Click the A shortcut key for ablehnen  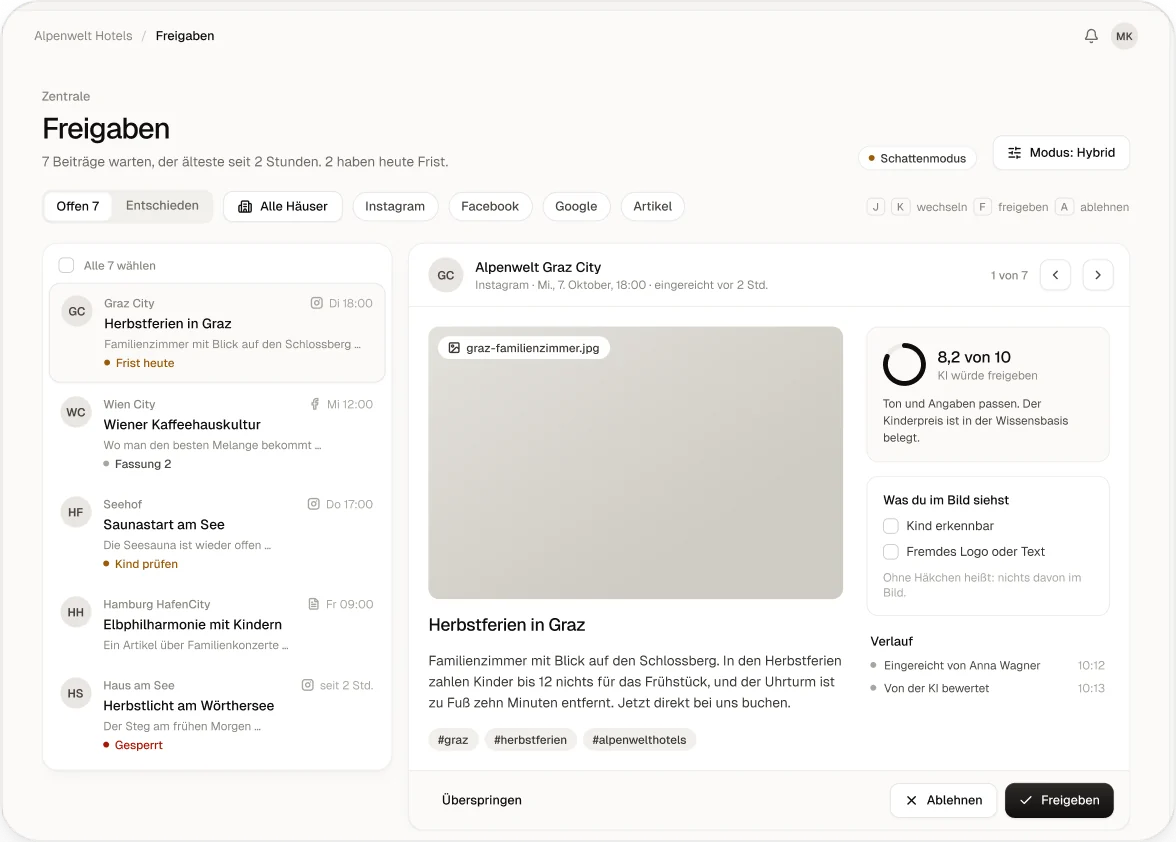pos(1064,207)
